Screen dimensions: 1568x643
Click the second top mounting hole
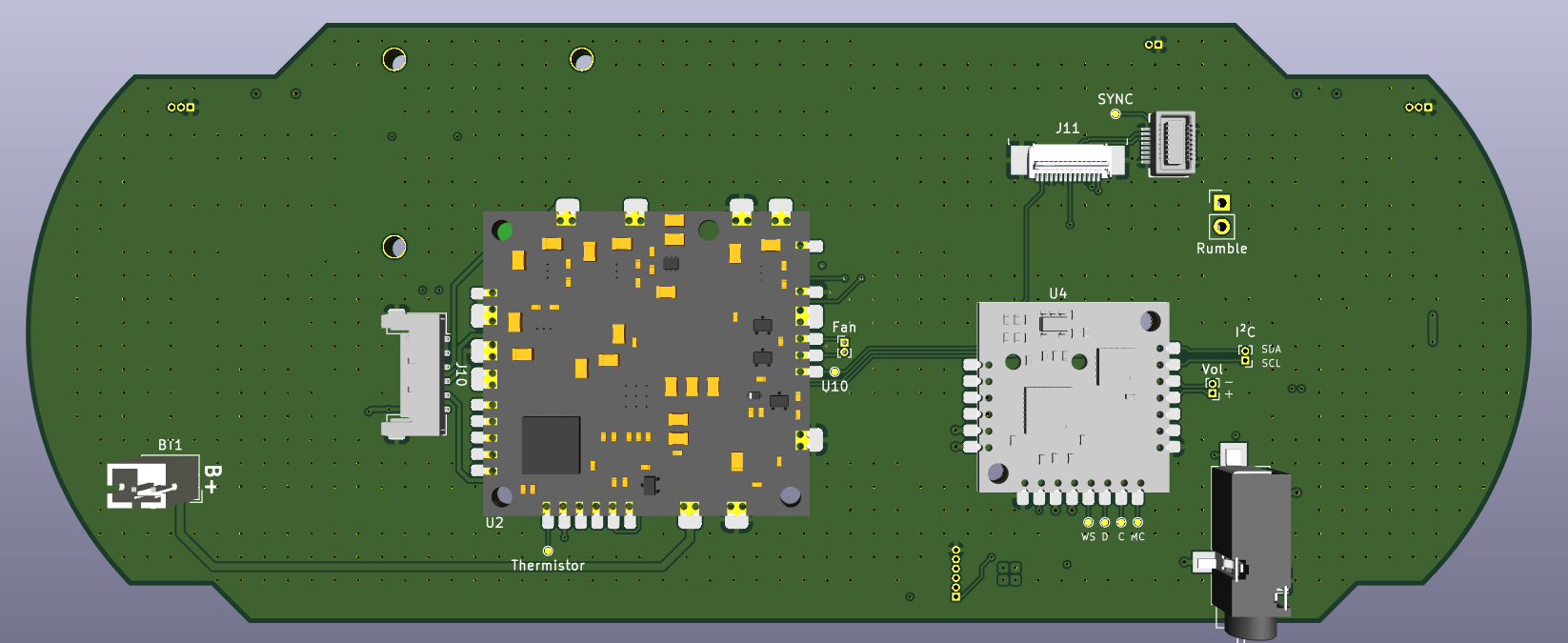pyautogui.click(x=581, y=59)
